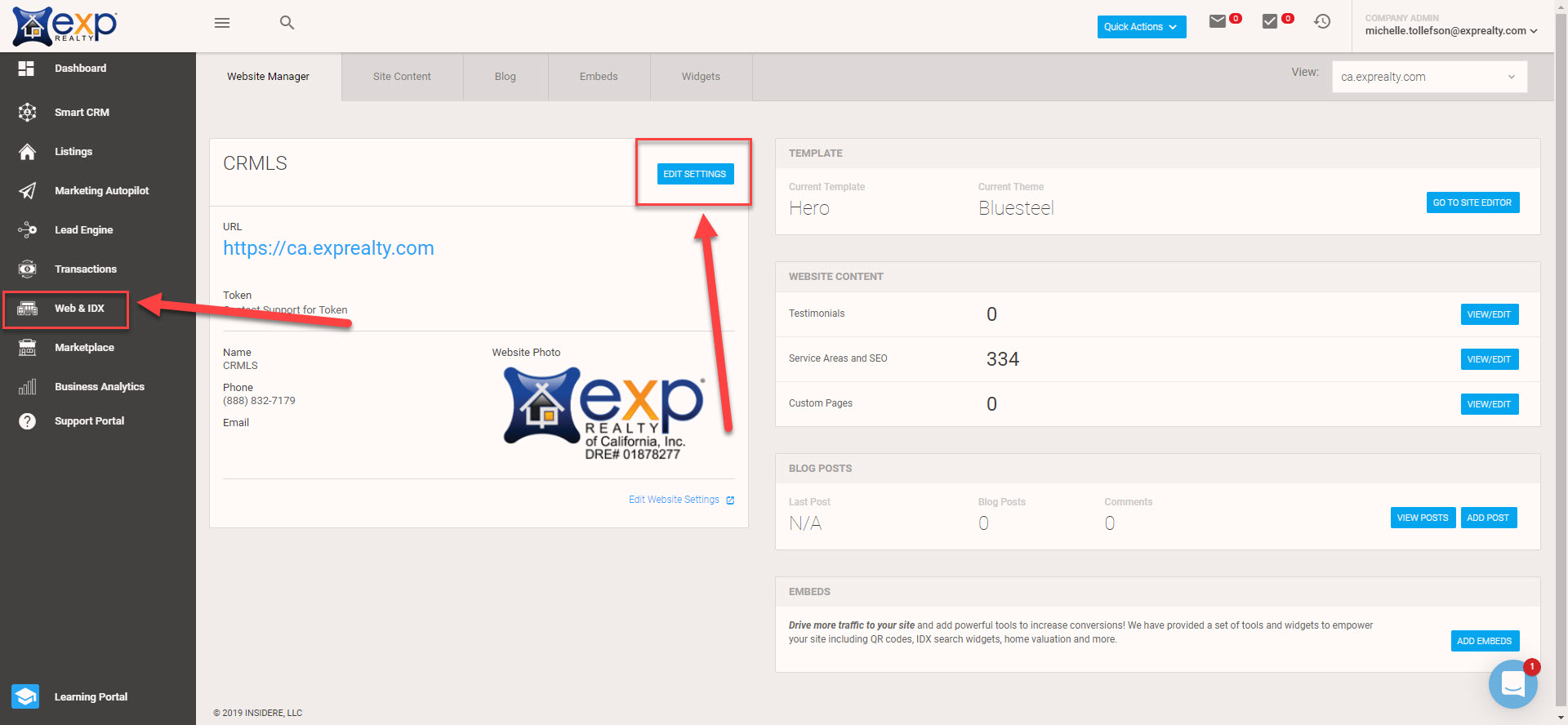1568x725 pixels.
Task: Click View/Edit for Service Areas and SEO
Action: [1489, 359]
